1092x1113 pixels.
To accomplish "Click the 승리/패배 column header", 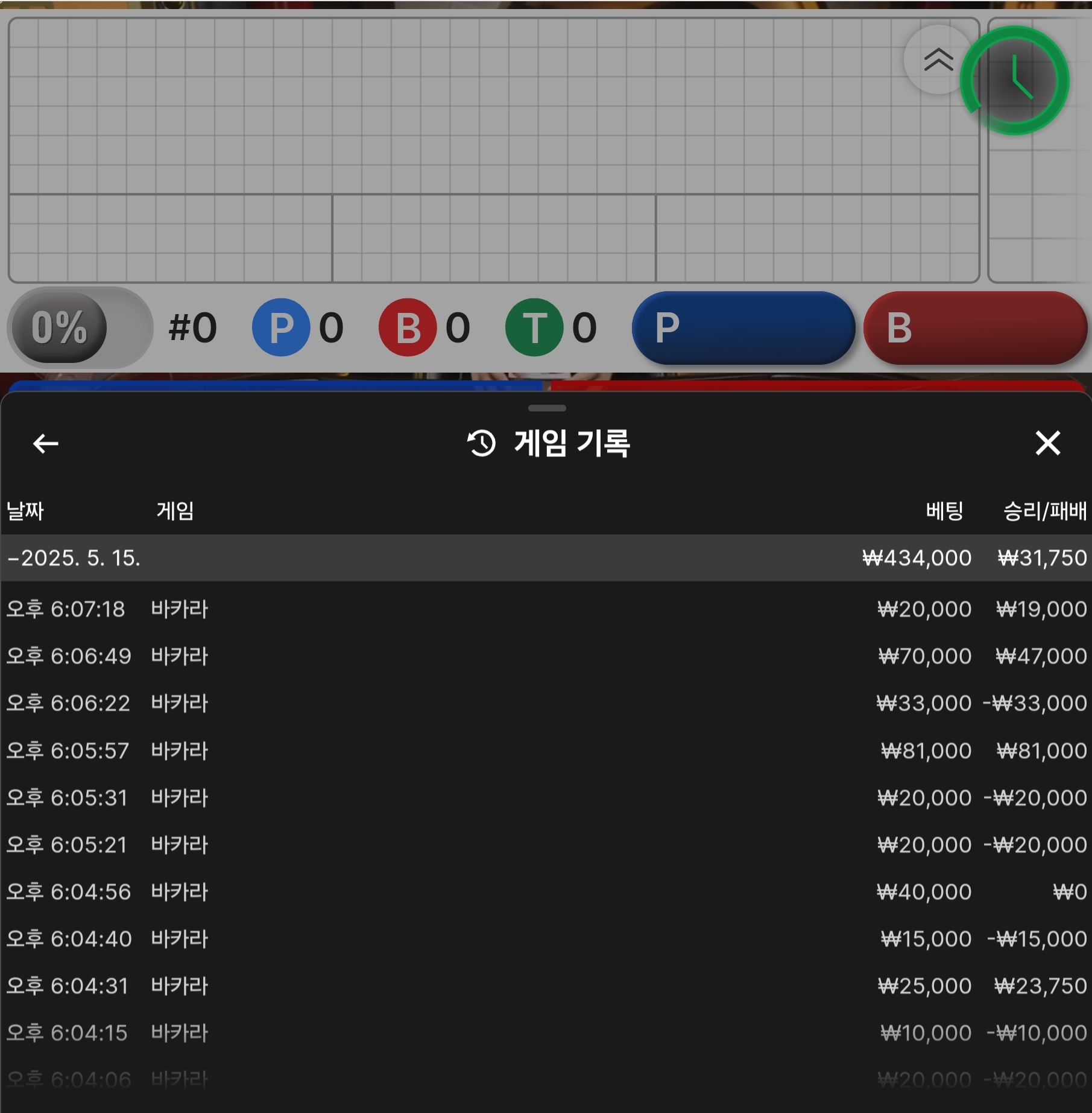I will tap(1044, 511).
